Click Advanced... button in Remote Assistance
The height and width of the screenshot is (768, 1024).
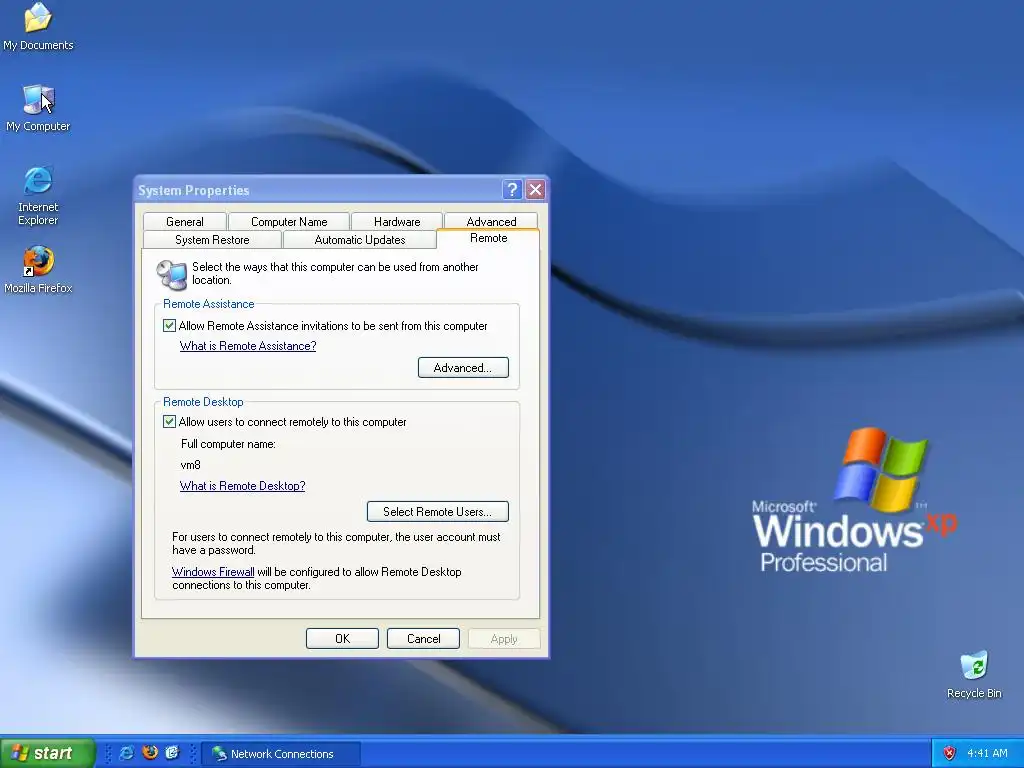click(x=463, y=368)
